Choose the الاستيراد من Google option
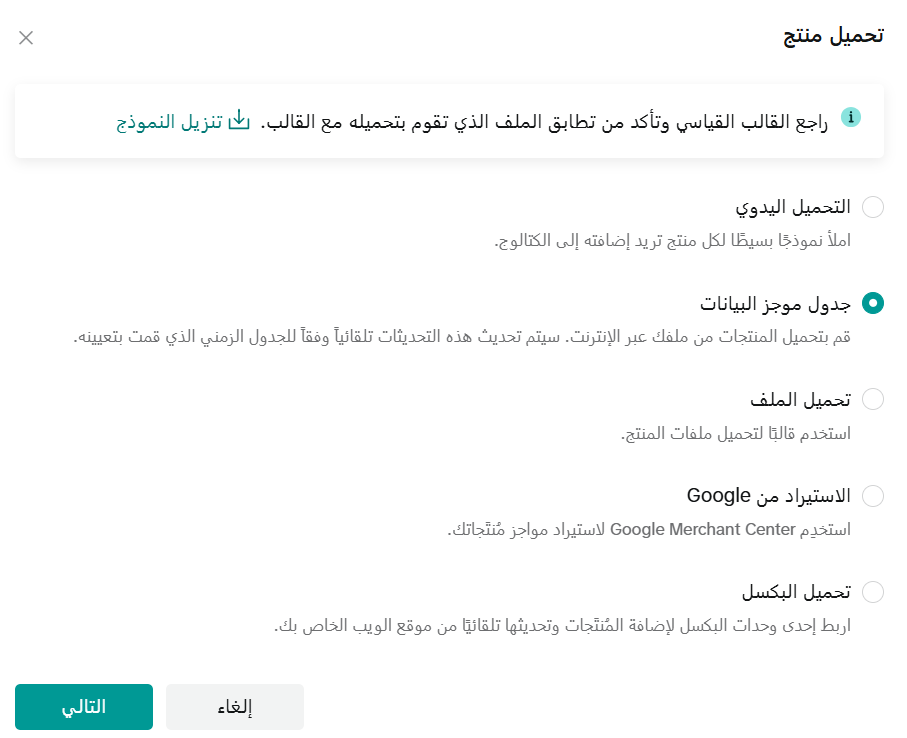 (873, 496)
